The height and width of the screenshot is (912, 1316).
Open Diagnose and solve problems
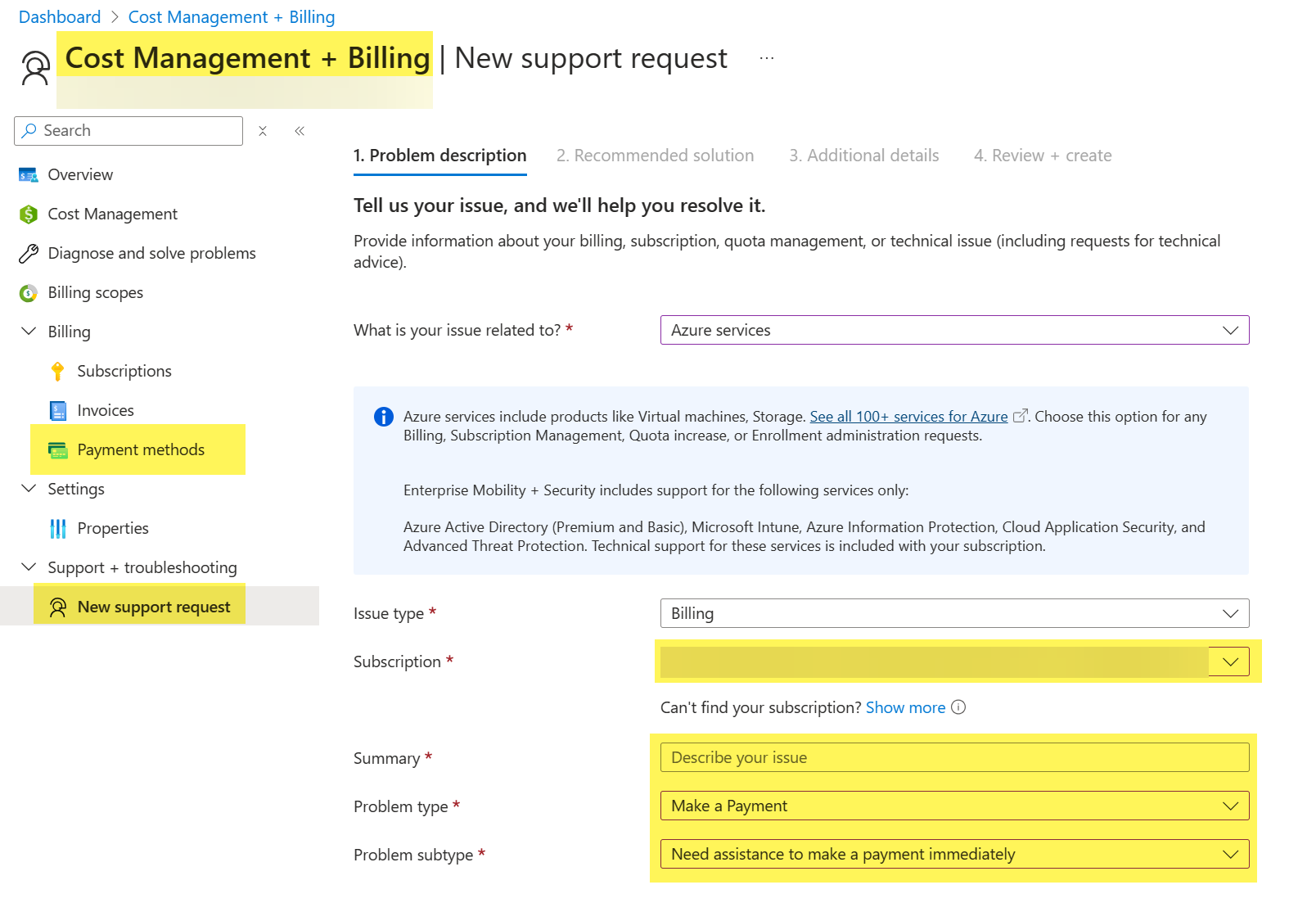pyautogui.click(x=152, y=254)
